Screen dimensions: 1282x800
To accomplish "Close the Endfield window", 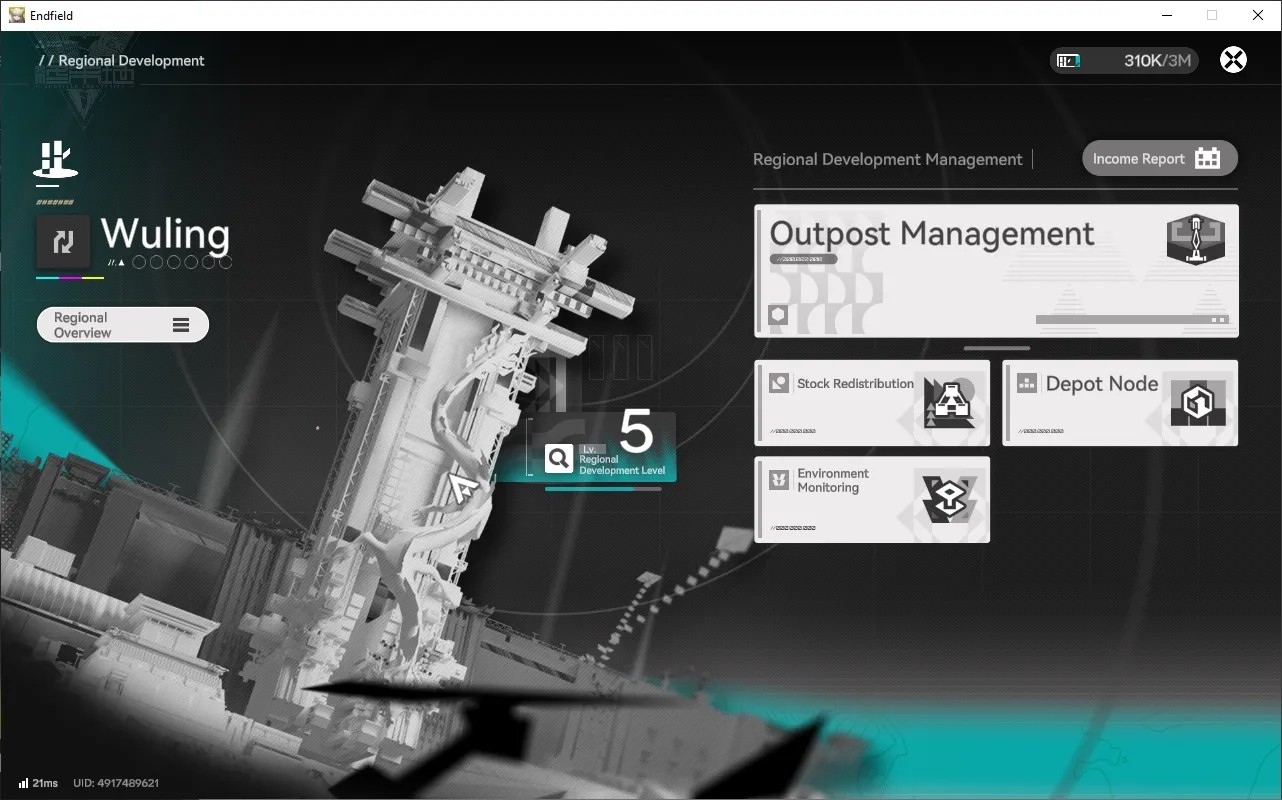I will 1258,15.
